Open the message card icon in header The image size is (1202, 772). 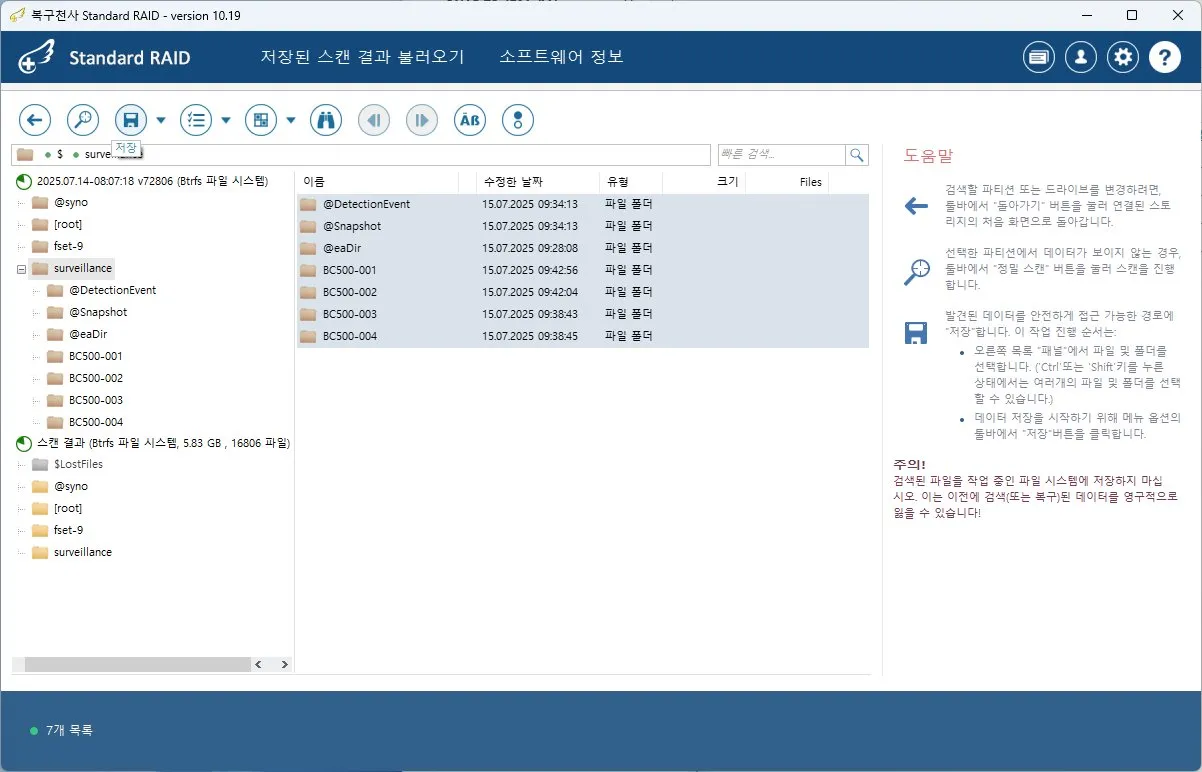[1039, 57]
